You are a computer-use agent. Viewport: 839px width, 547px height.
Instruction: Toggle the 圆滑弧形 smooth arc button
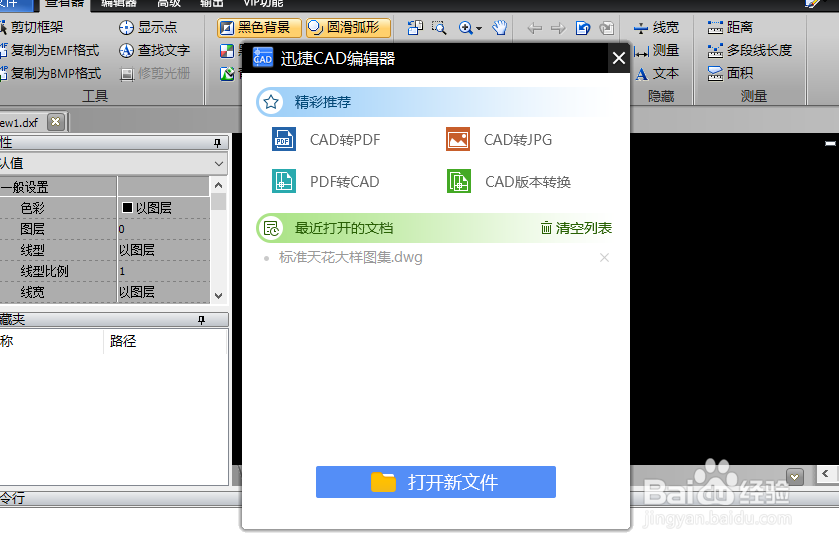(348, 27)
